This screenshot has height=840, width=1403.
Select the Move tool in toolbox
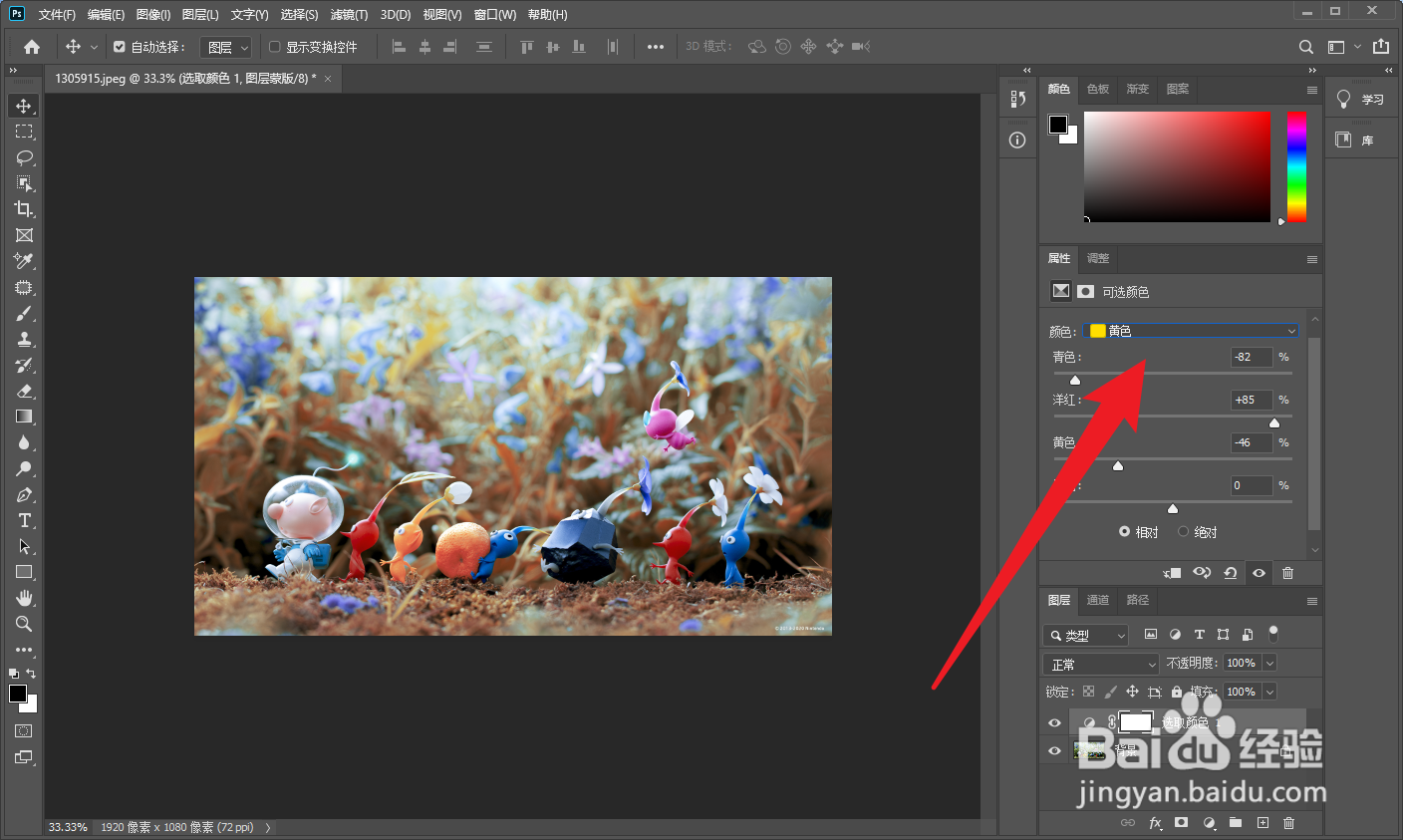[x=24, y=106]
